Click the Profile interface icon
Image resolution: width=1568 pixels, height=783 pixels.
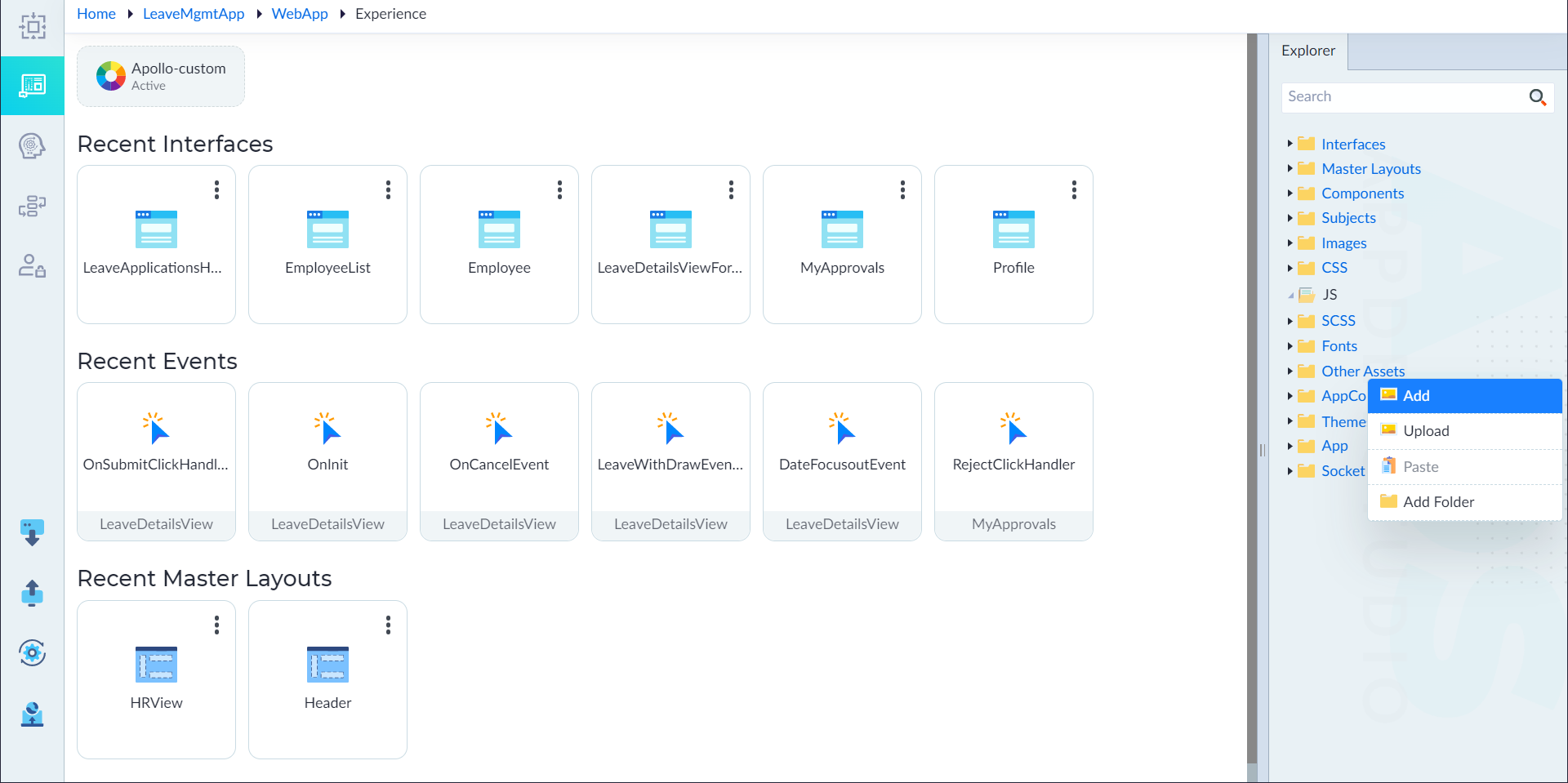(x=1013, y=229)
